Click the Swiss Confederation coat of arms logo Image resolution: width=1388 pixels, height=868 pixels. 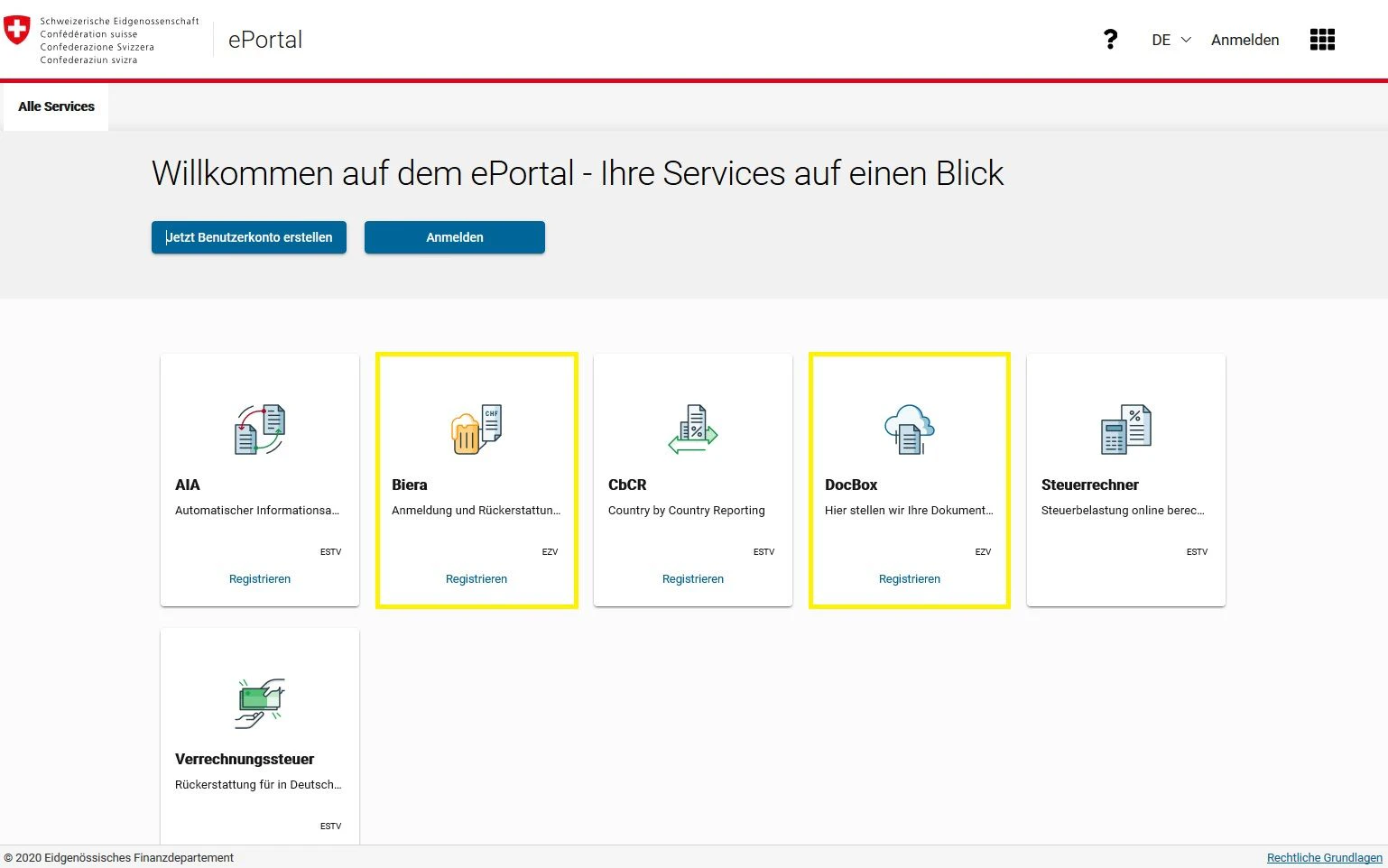pyautogui.click(x=17, y=30)
